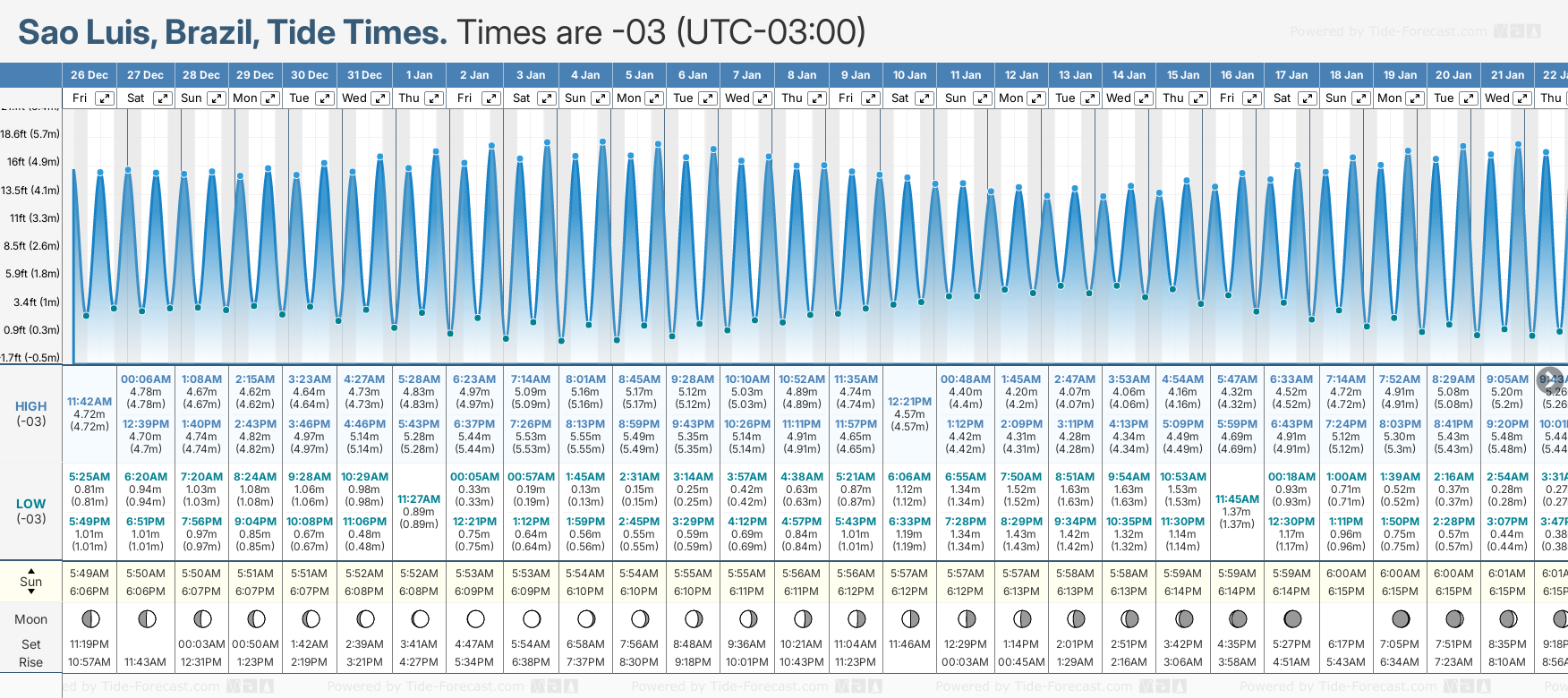This screenshot has height=698, width=1568.
Task: Click the expand icon for Sat 10 Jan
Action: (x=925, y=98)
